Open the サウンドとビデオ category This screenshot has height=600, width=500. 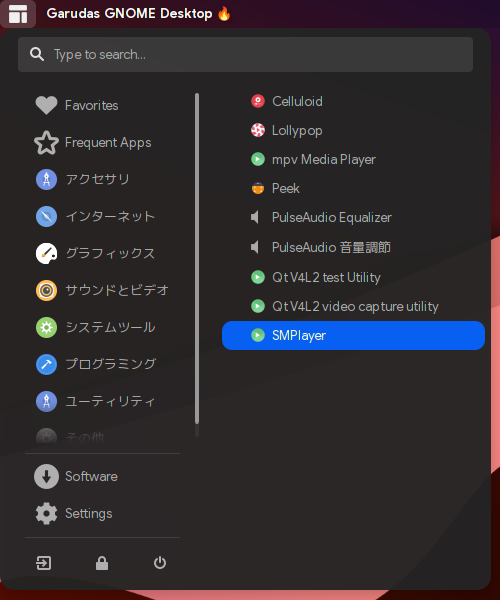(103, 290)
